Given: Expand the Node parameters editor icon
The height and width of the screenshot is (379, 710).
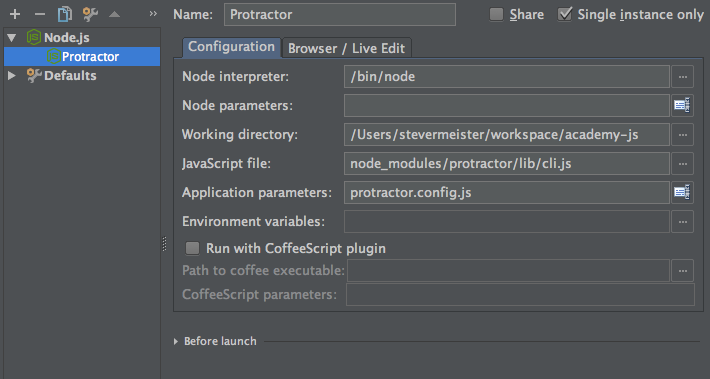Looking at the screenshot, I should pyautogui.click(x=682, y=106).
